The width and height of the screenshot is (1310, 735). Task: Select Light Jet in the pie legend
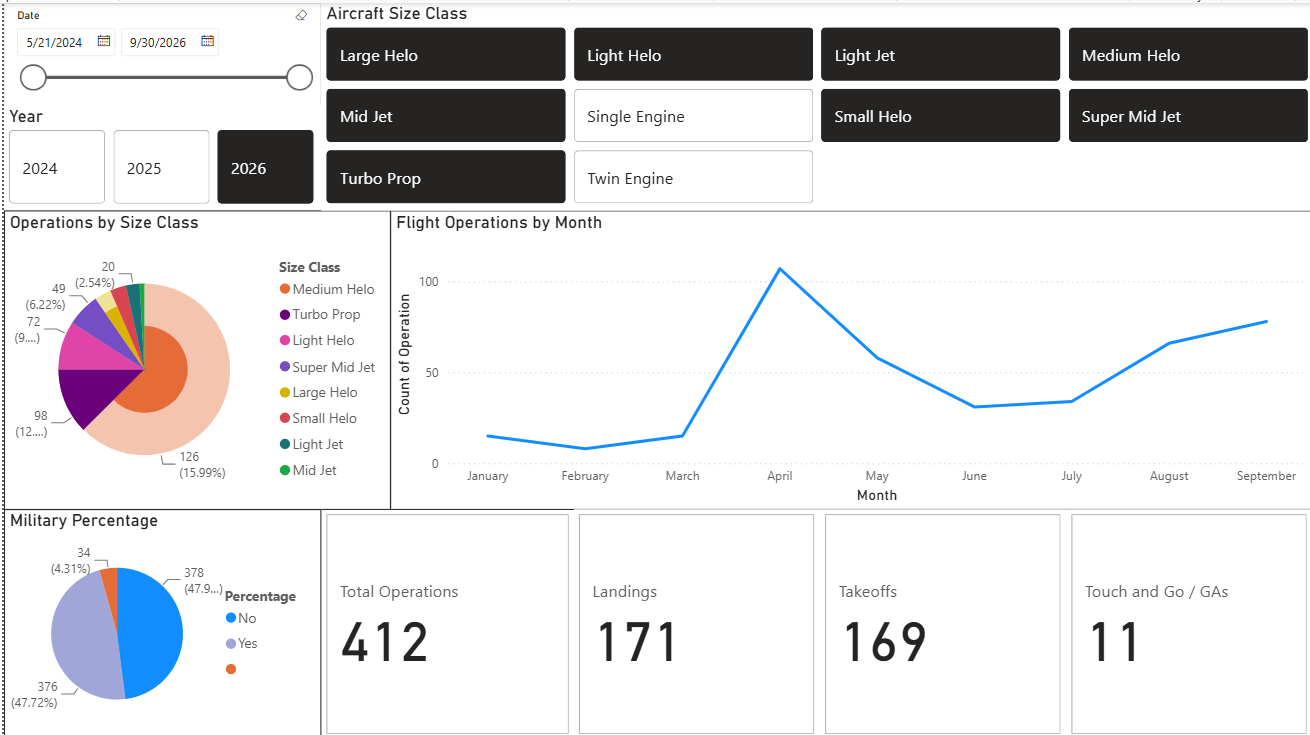(312, 444)
